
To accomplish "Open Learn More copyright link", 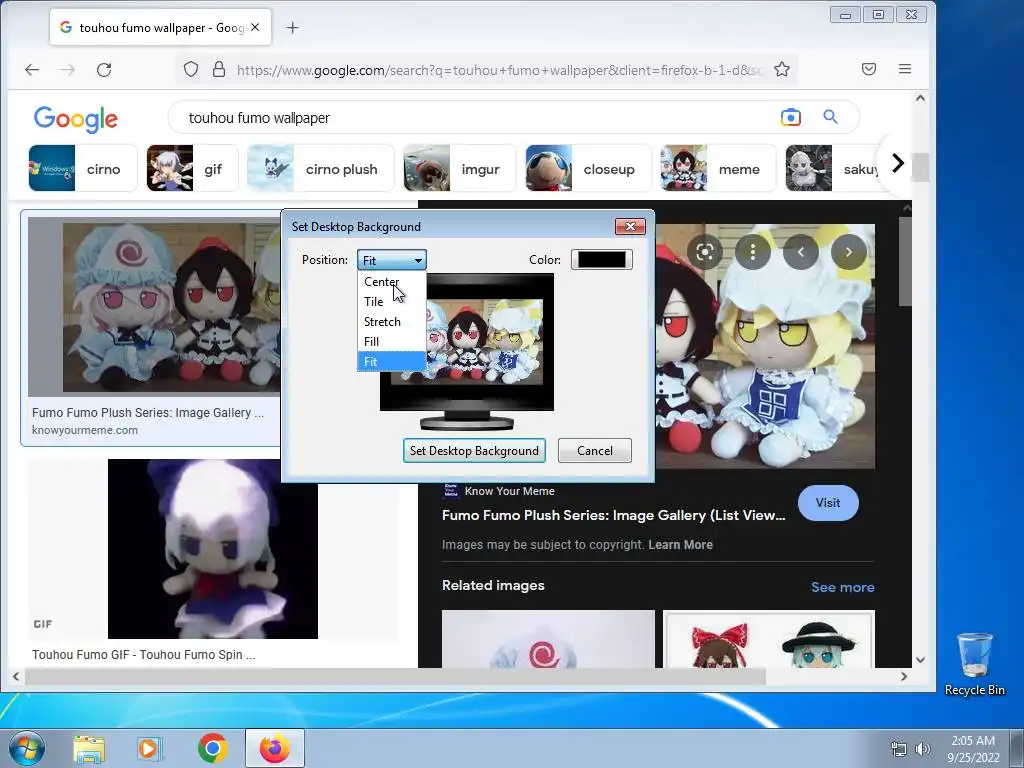I will 680,545.
